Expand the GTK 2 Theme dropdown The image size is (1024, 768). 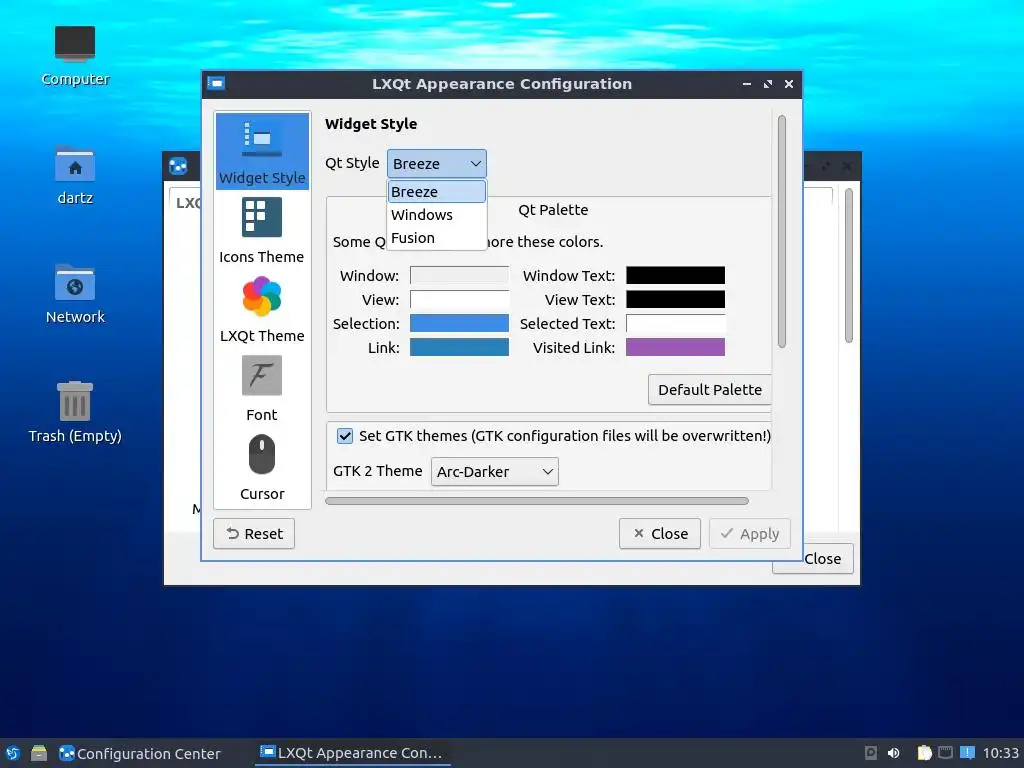pos(494,472)
